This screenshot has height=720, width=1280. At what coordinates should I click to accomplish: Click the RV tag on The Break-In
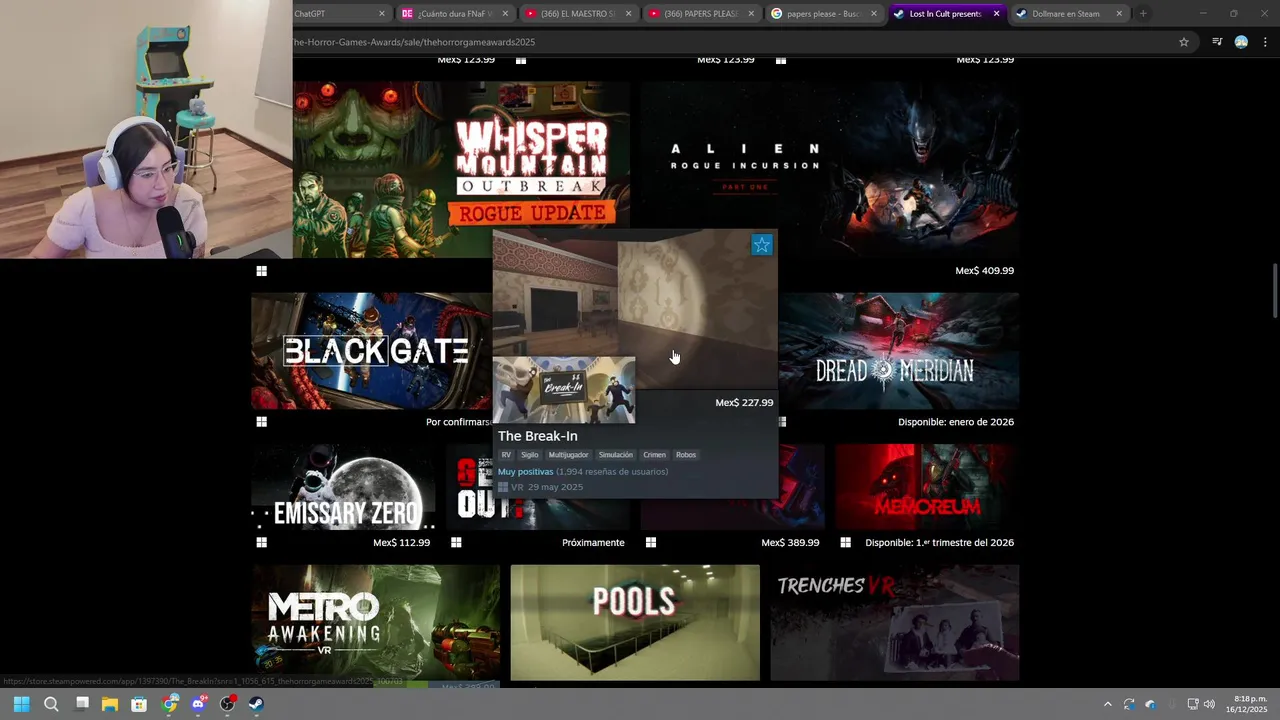point(506,455)
